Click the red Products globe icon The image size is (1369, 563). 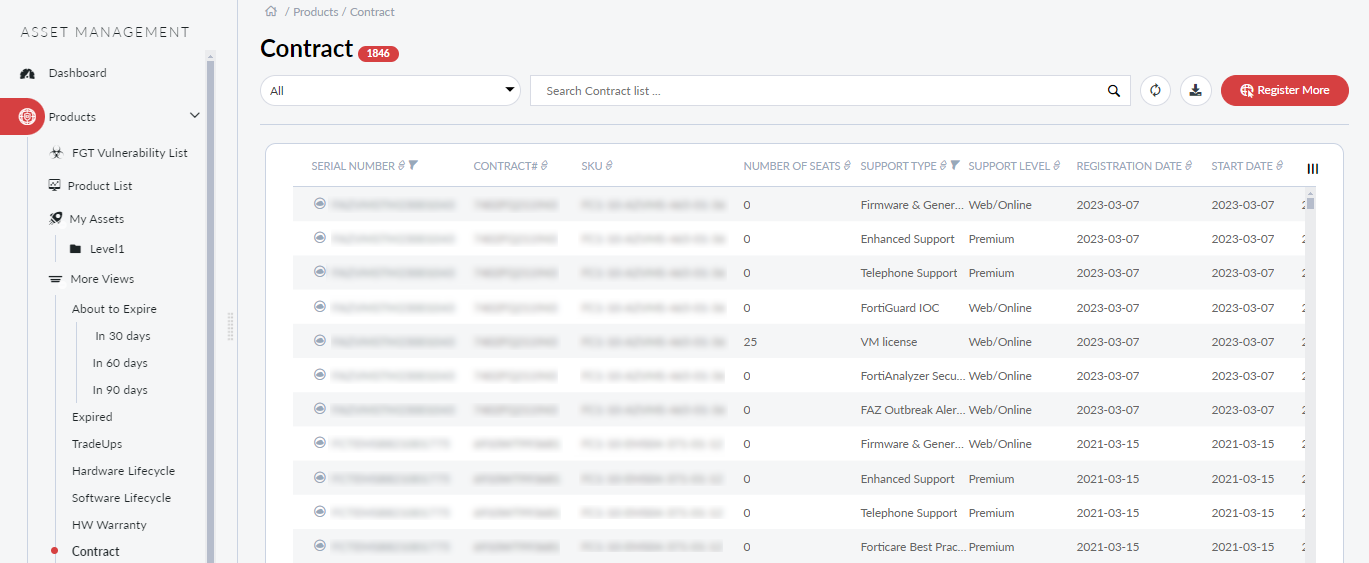(27, 117)
